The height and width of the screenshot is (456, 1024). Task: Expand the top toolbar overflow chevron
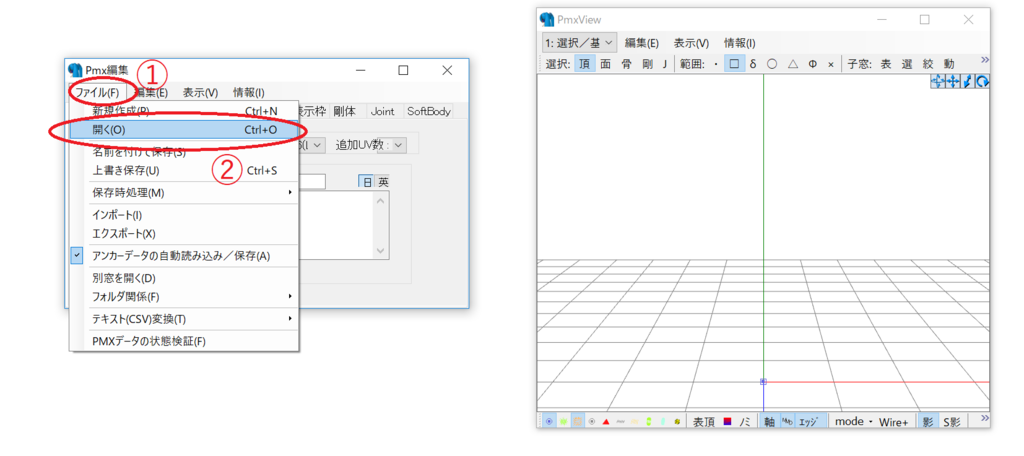pyautogui.click(x=985, y=61)
